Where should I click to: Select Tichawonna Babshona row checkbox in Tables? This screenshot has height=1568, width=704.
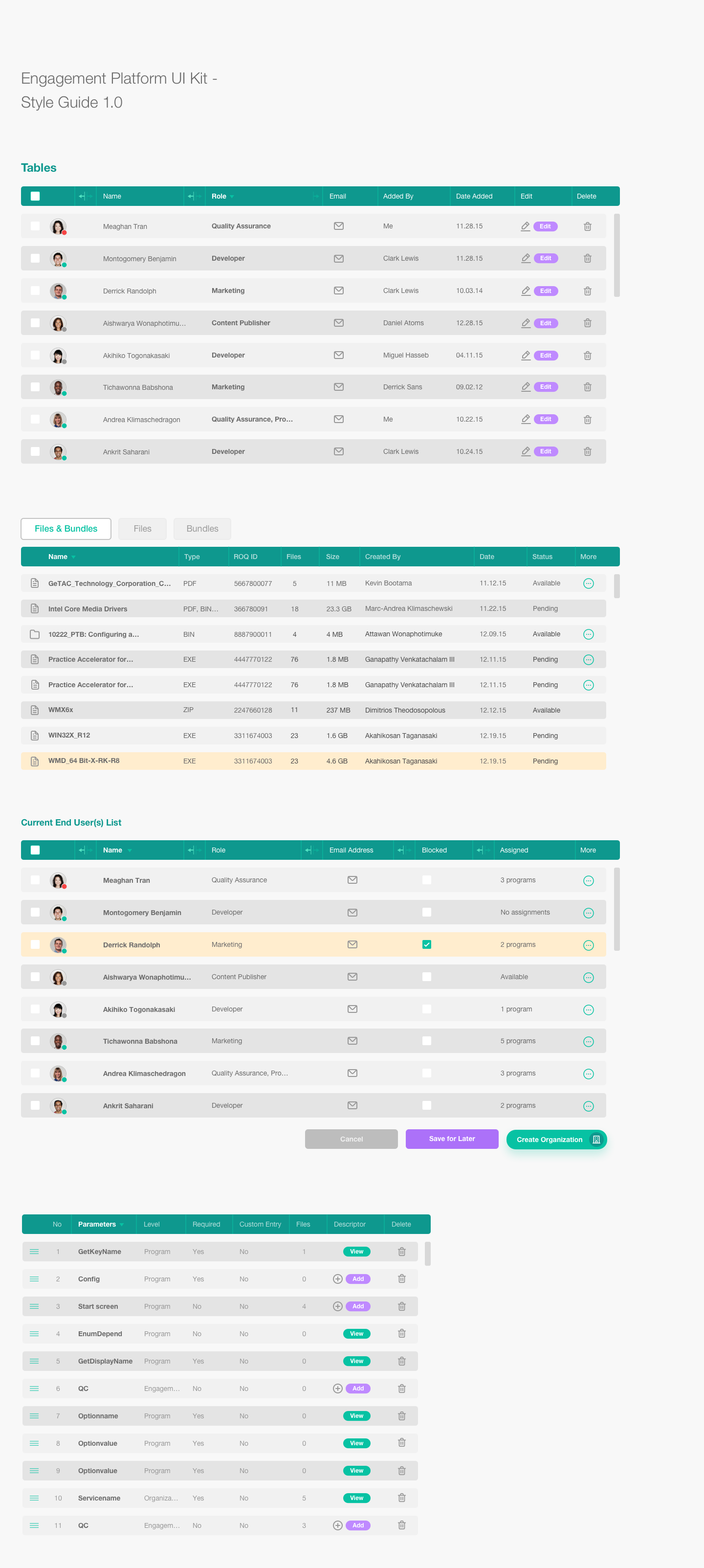coord(35,387)
